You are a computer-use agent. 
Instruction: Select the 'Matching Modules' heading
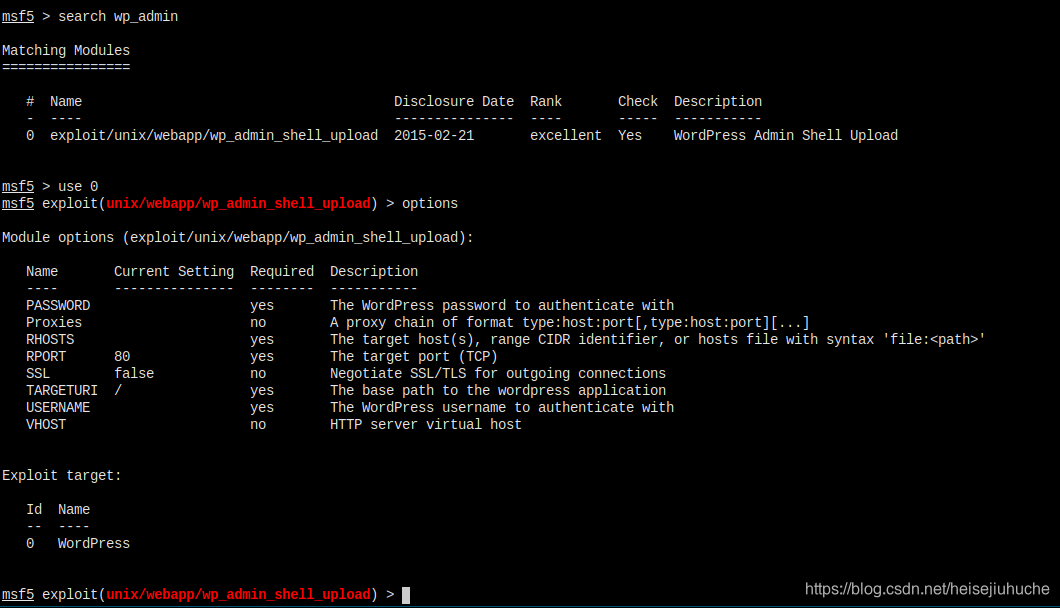coord(66,51)
